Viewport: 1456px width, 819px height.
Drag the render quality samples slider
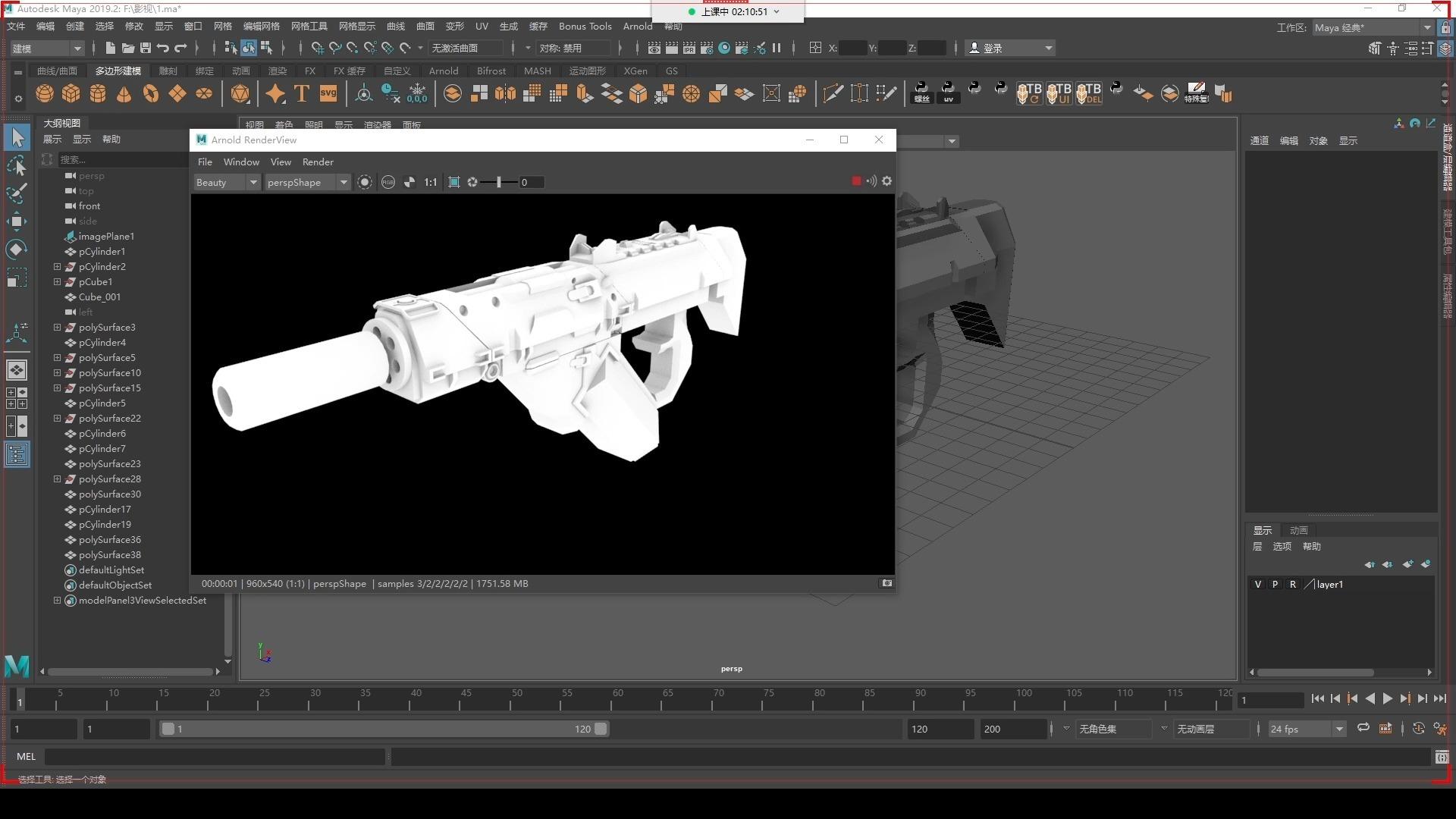click(x=498, y=182)
